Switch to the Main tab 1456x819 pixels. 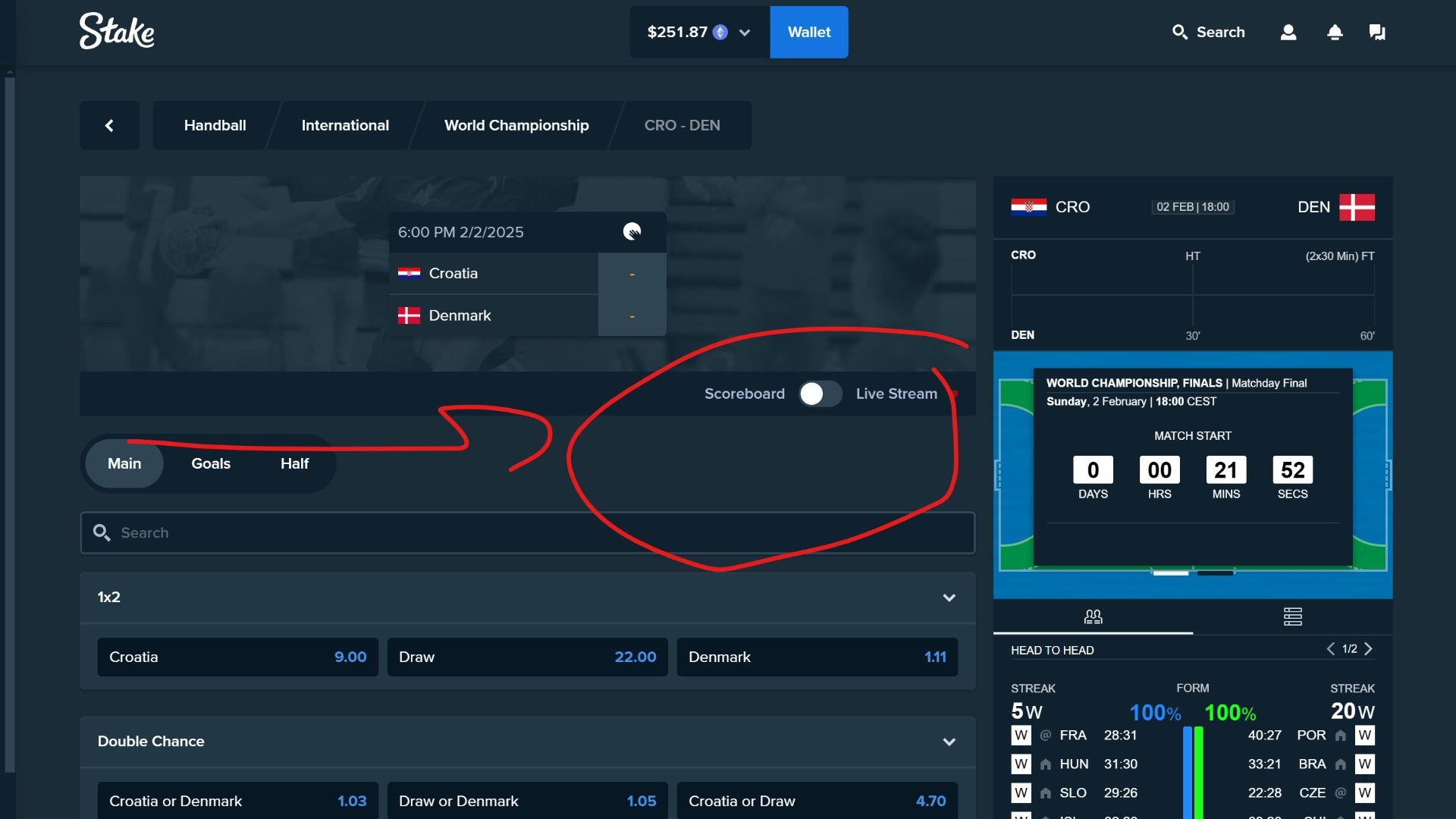tap(124, 463)
